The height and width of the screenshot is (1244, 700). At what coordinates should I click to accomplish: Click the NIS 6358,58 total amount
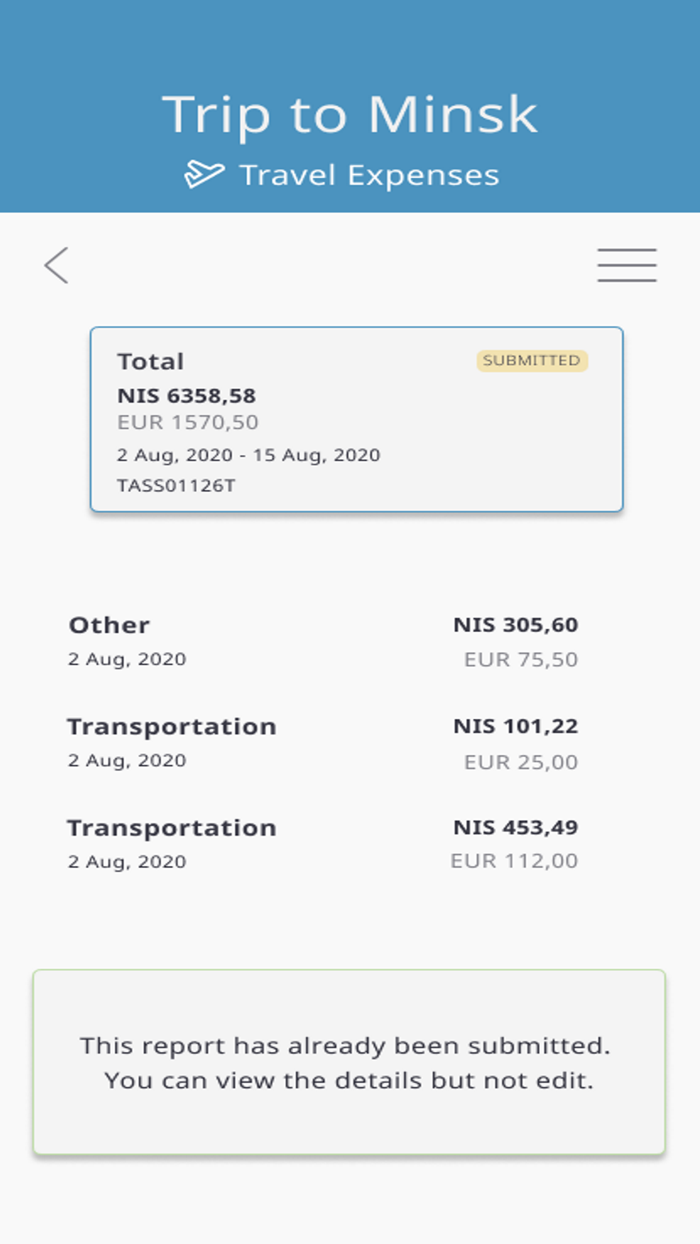click(187, 395)
